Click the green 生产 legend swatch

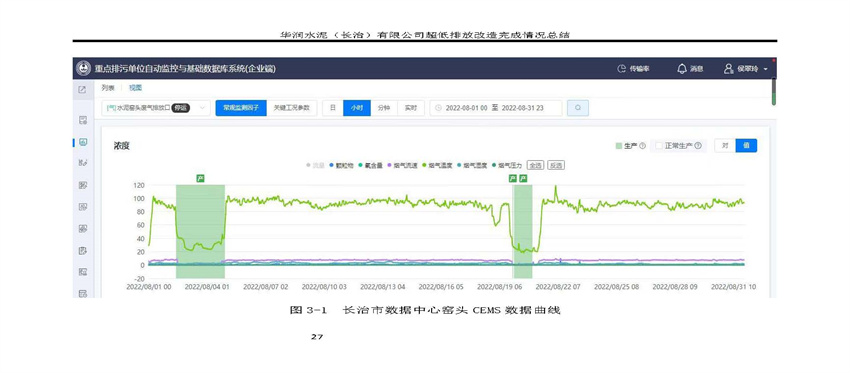tap(619, 146)
